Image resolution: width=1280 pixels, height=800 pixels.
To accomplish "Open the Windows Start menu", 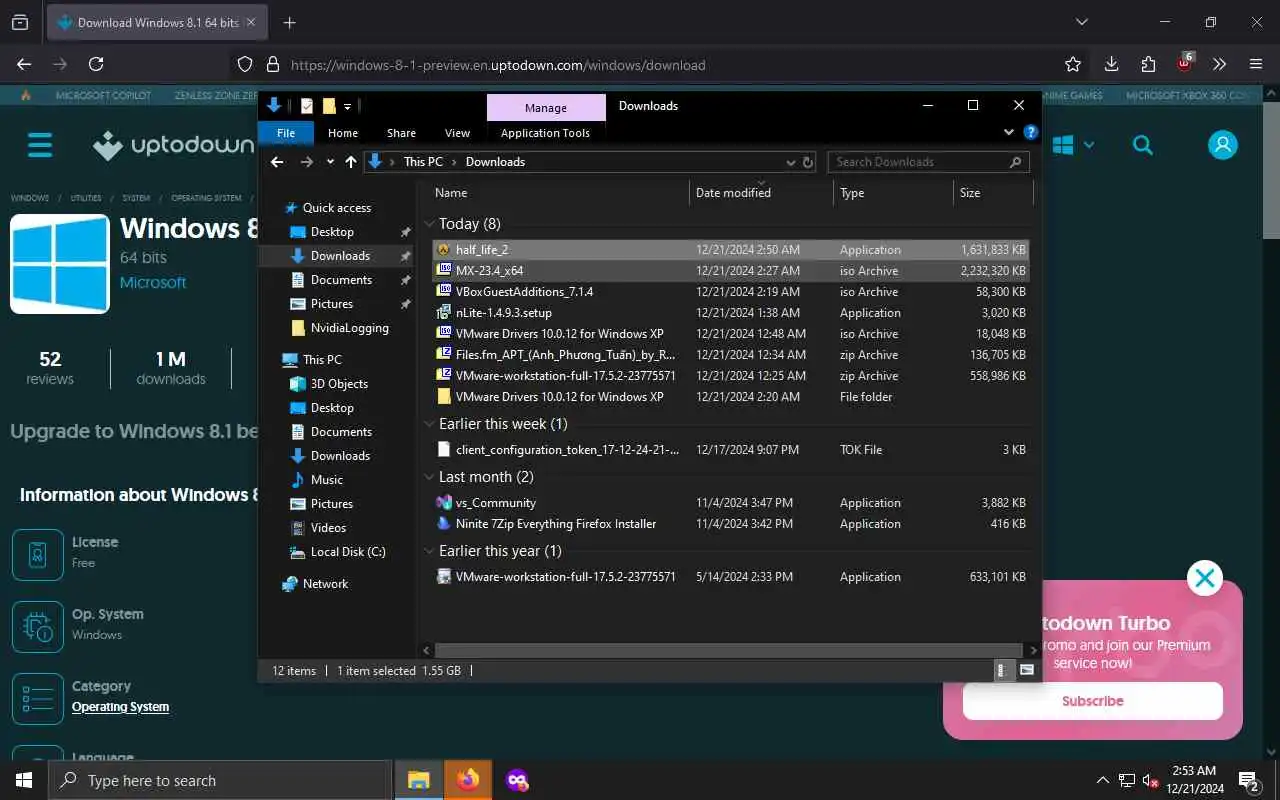I will coord(23,780).
